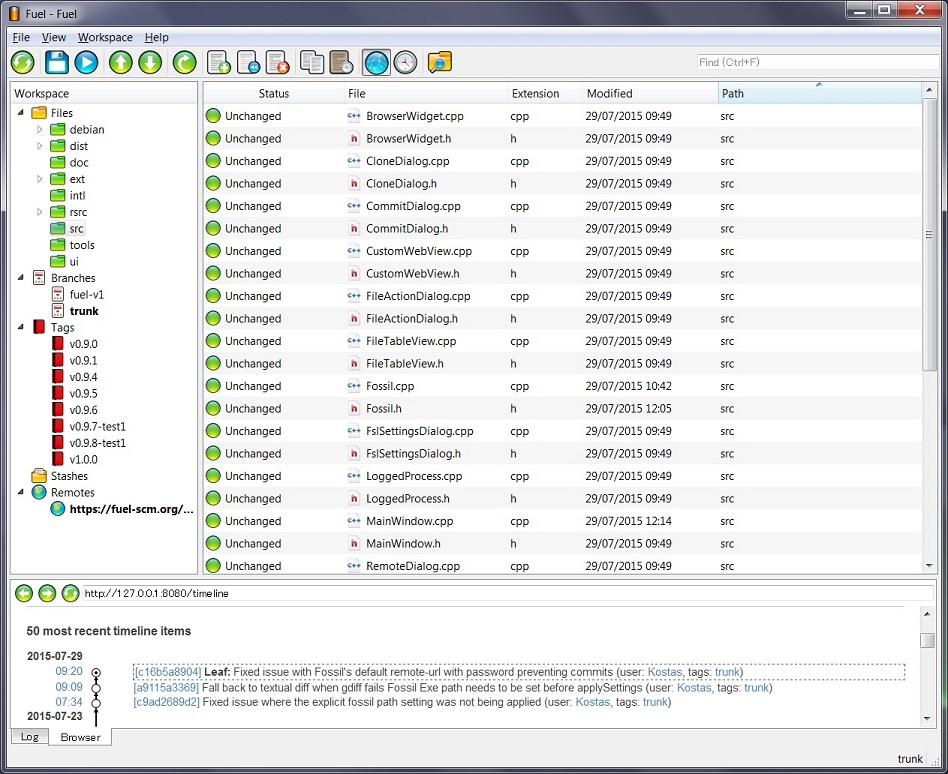Toggle the globe Fossil UI toolbar button
Screen dimensions: 948x774
coord(376,62)
